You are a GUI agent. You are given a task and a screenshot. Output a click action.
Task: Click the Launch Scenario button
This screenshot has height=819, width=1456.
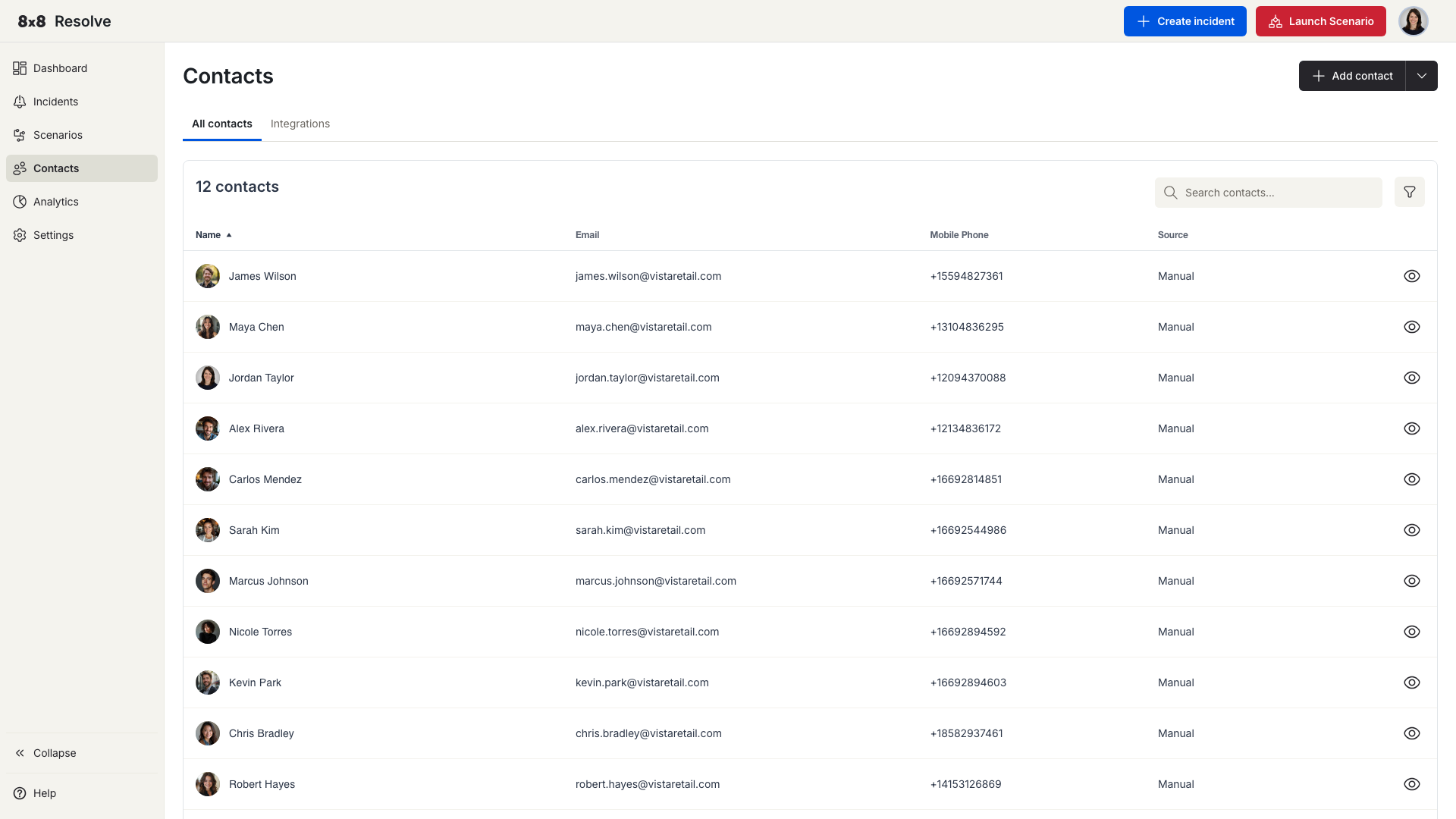1320,21
